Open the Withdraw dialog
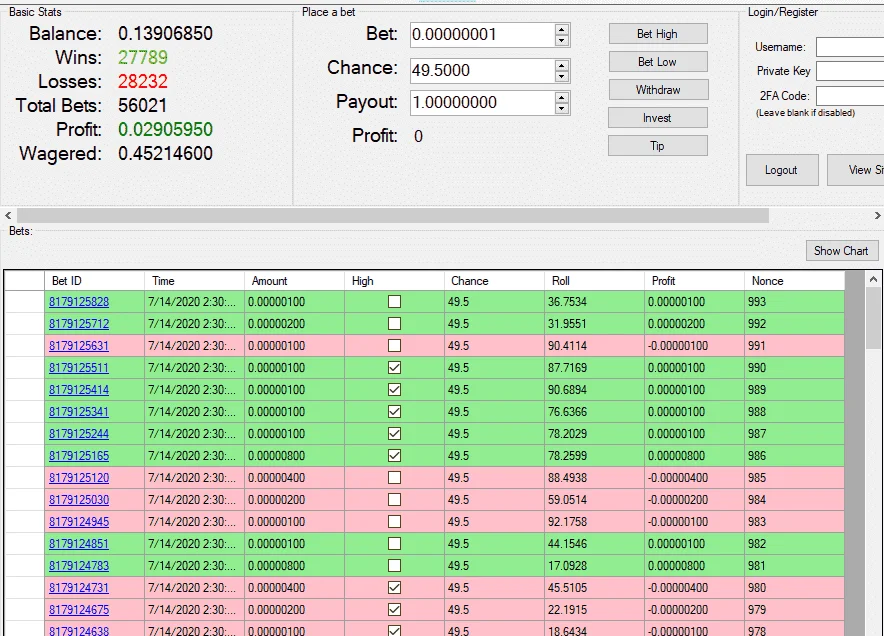Image resolution: width=884 pixels, height=636 pixels. [658, 90]
